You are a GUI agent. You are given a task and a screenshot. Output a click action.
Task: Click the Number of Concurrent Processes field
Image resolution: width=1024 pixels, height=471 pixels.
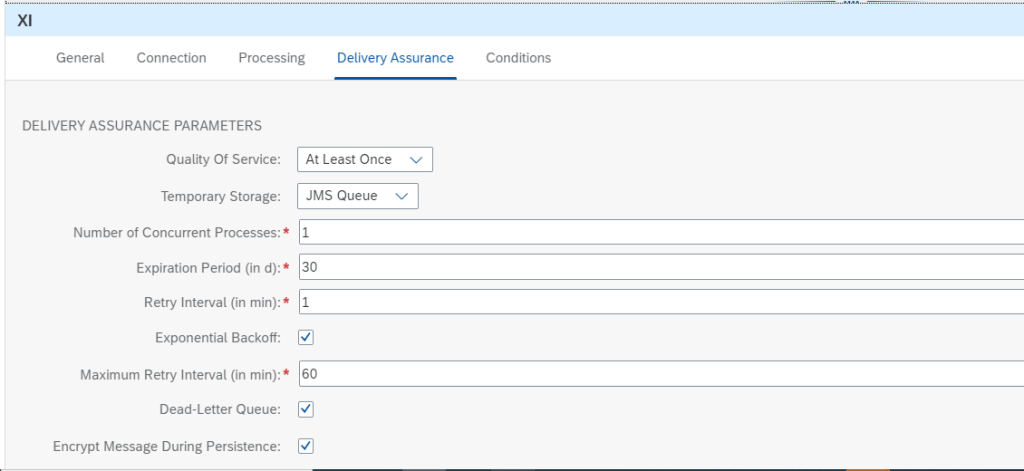(660, 233)
